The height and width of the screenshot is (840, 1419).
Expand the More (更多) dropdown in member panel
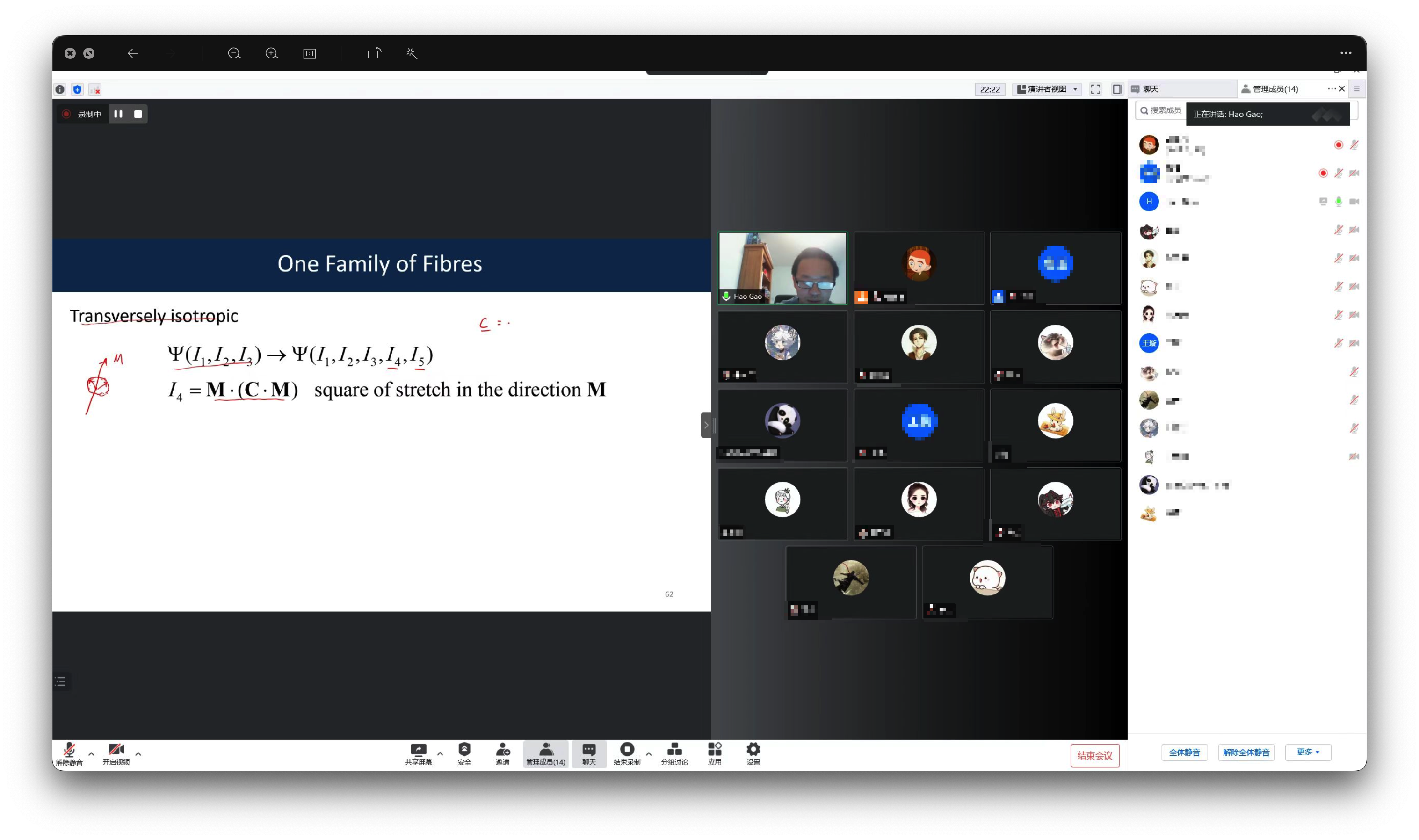point(1308,752)
